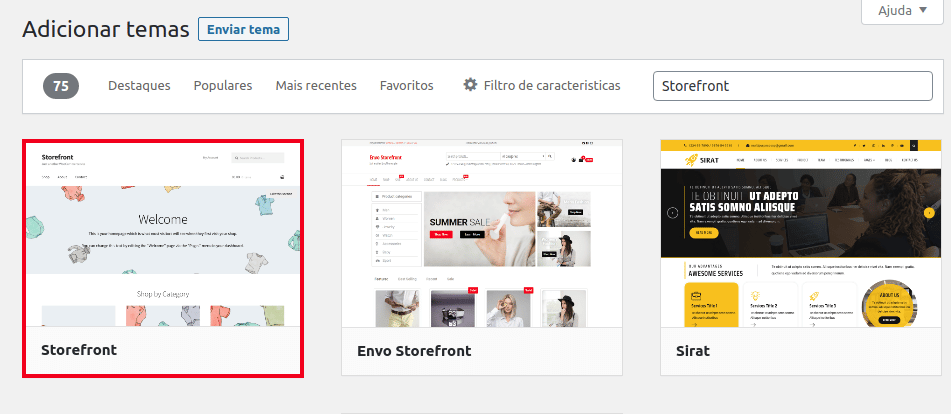Click the theme search field containing Storefront
The image size is (951, 414).
tap(793, 85)
